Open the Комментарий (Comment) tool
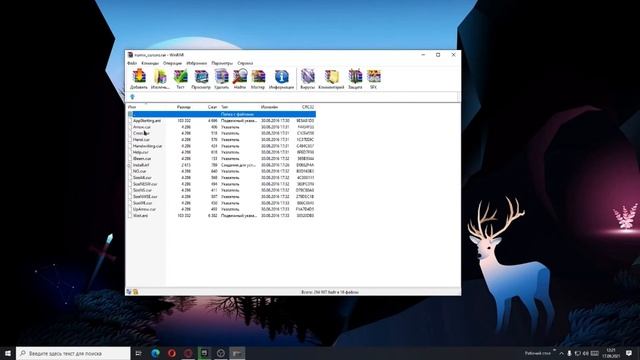 [x=331, y=79]
